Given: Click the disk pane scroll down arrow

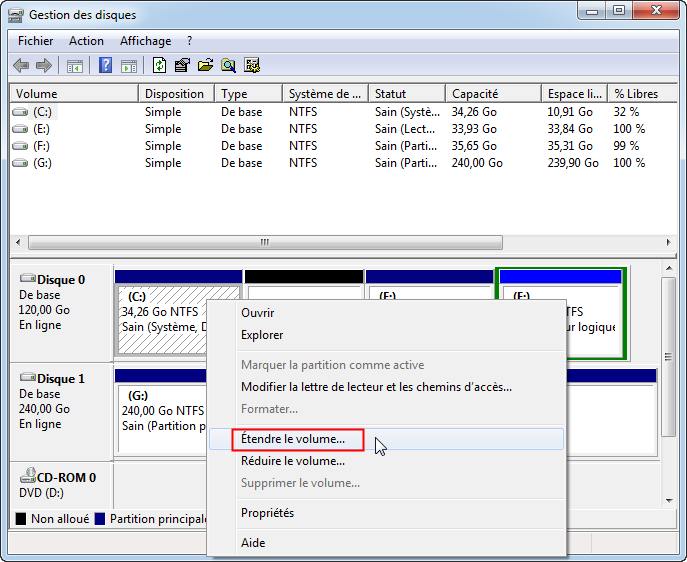Looking at the screenshot, I should click(x=669, y=500).
